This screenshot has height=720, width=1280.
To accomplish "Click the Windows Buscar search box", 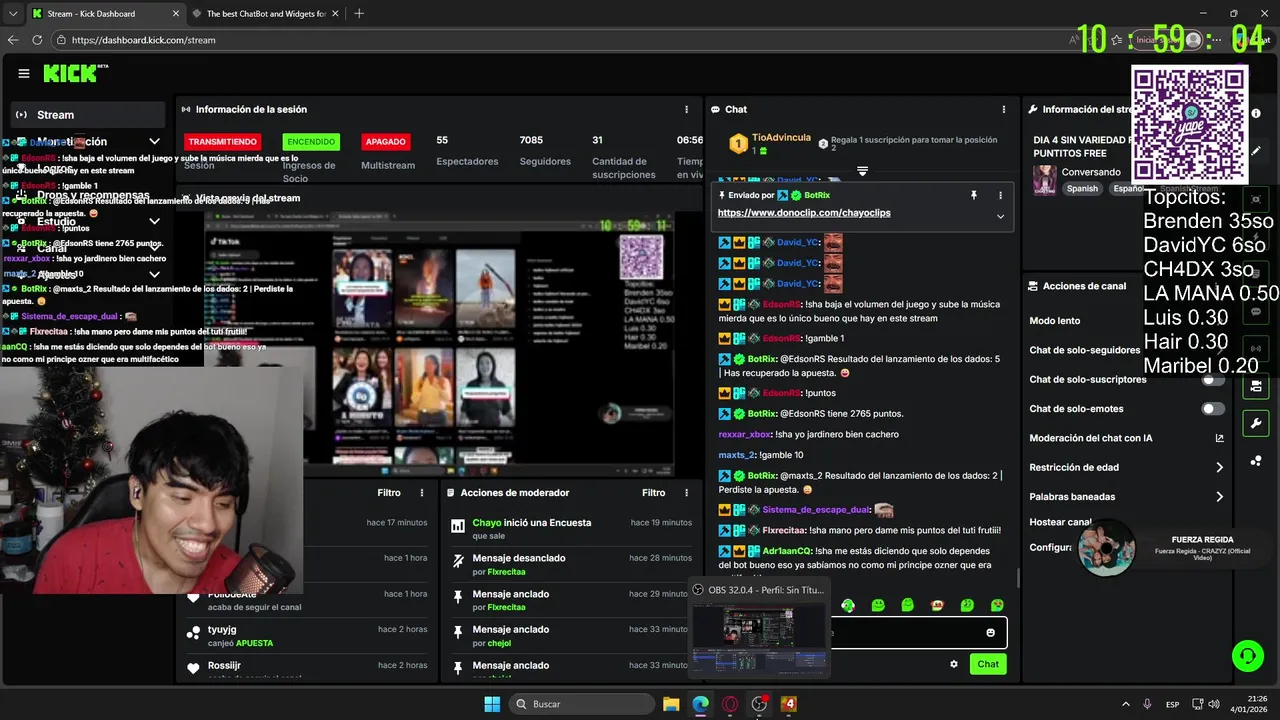I will pos(582,704).
